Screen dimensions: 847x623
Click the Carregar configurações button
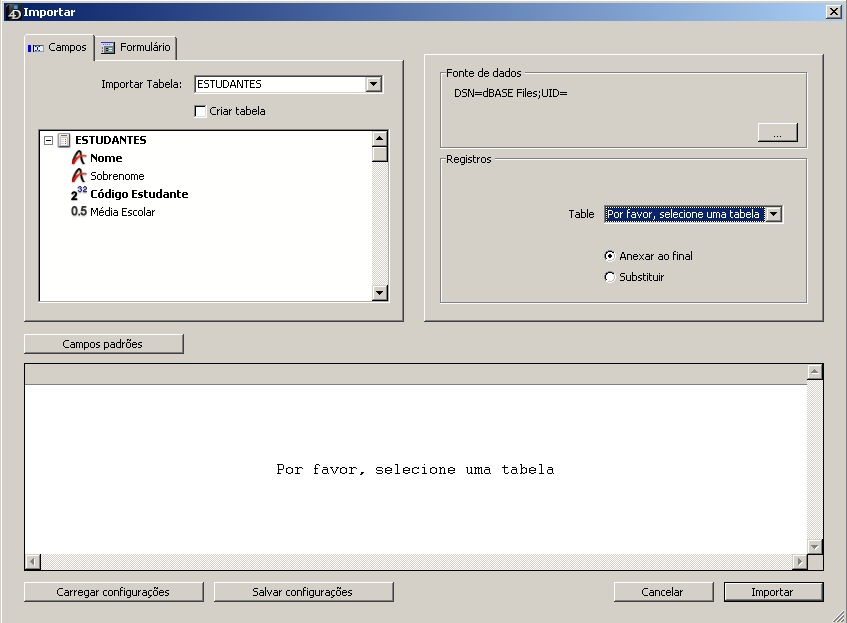[113, 592]
